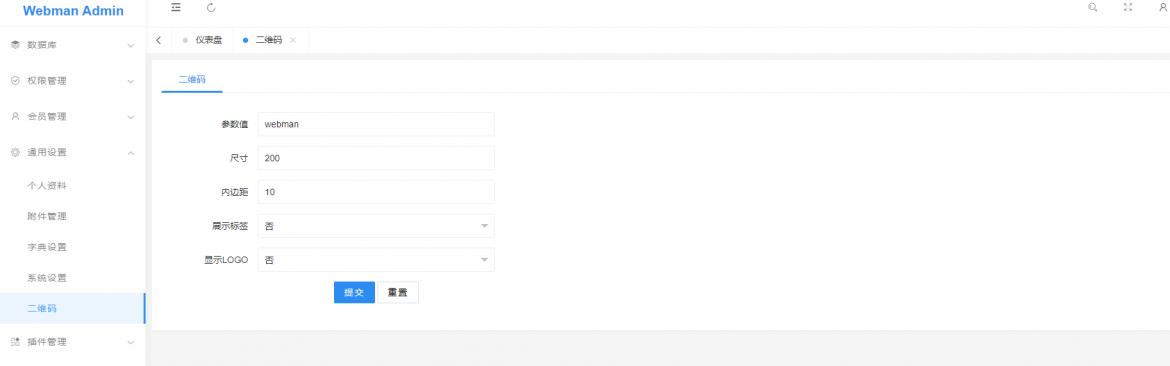The width and height of the screenshot is (1170, 366).
Task: Collapse the 通用设置 menu
Action: click(72, 152)
